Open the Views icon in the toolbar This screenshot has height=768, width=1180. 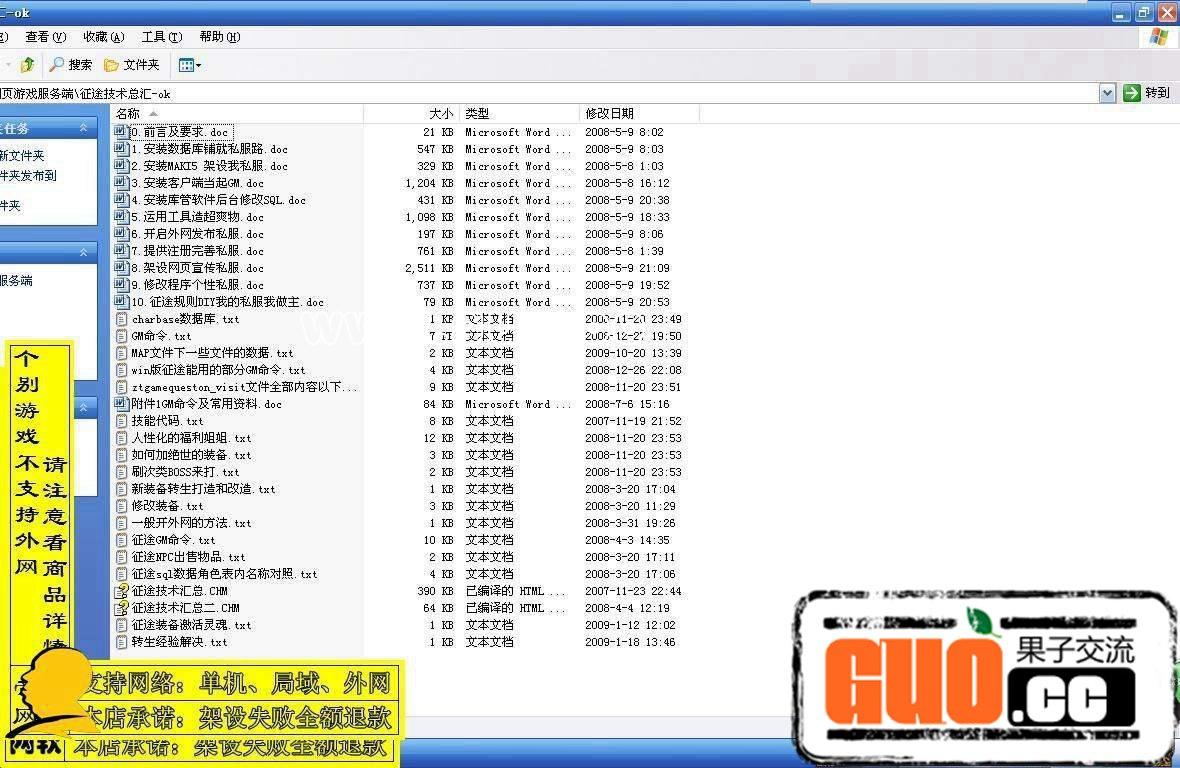(x=186, y=65)
